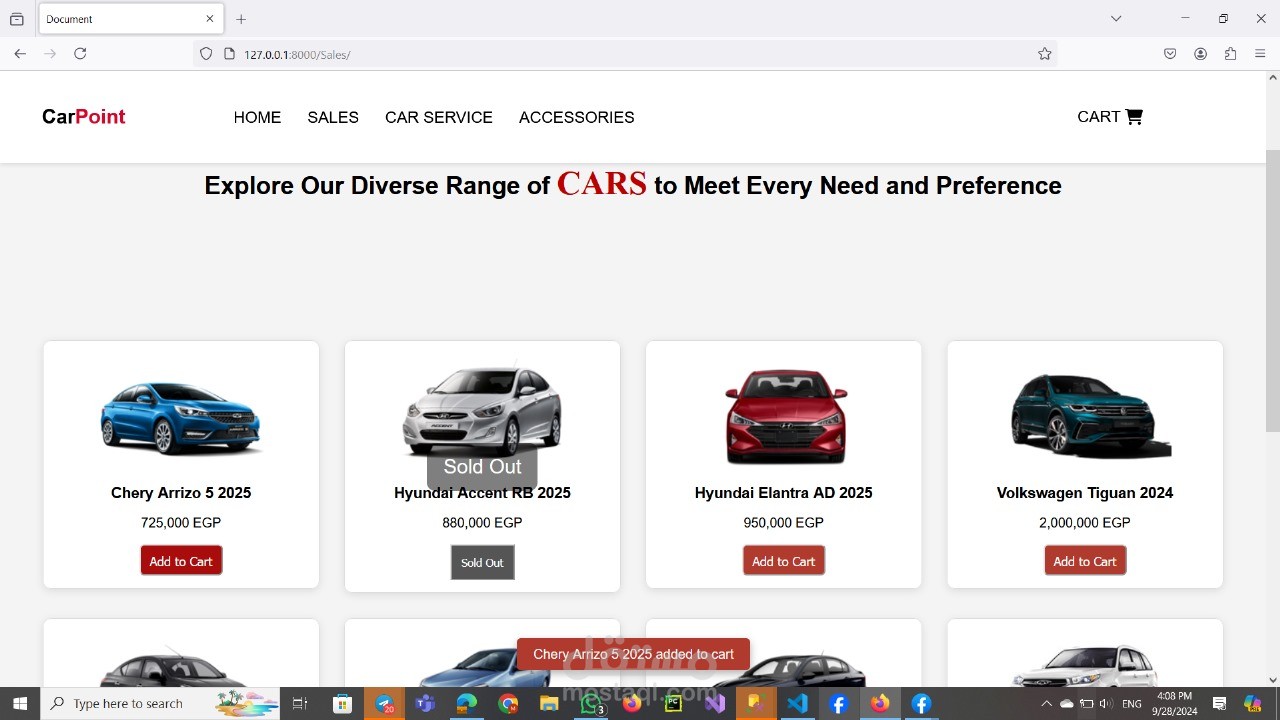This screenshot has width=1280, height=720.
Task: Open the CART shopping cart icon
Action: pyautogui.click(x=1133, y=117)
